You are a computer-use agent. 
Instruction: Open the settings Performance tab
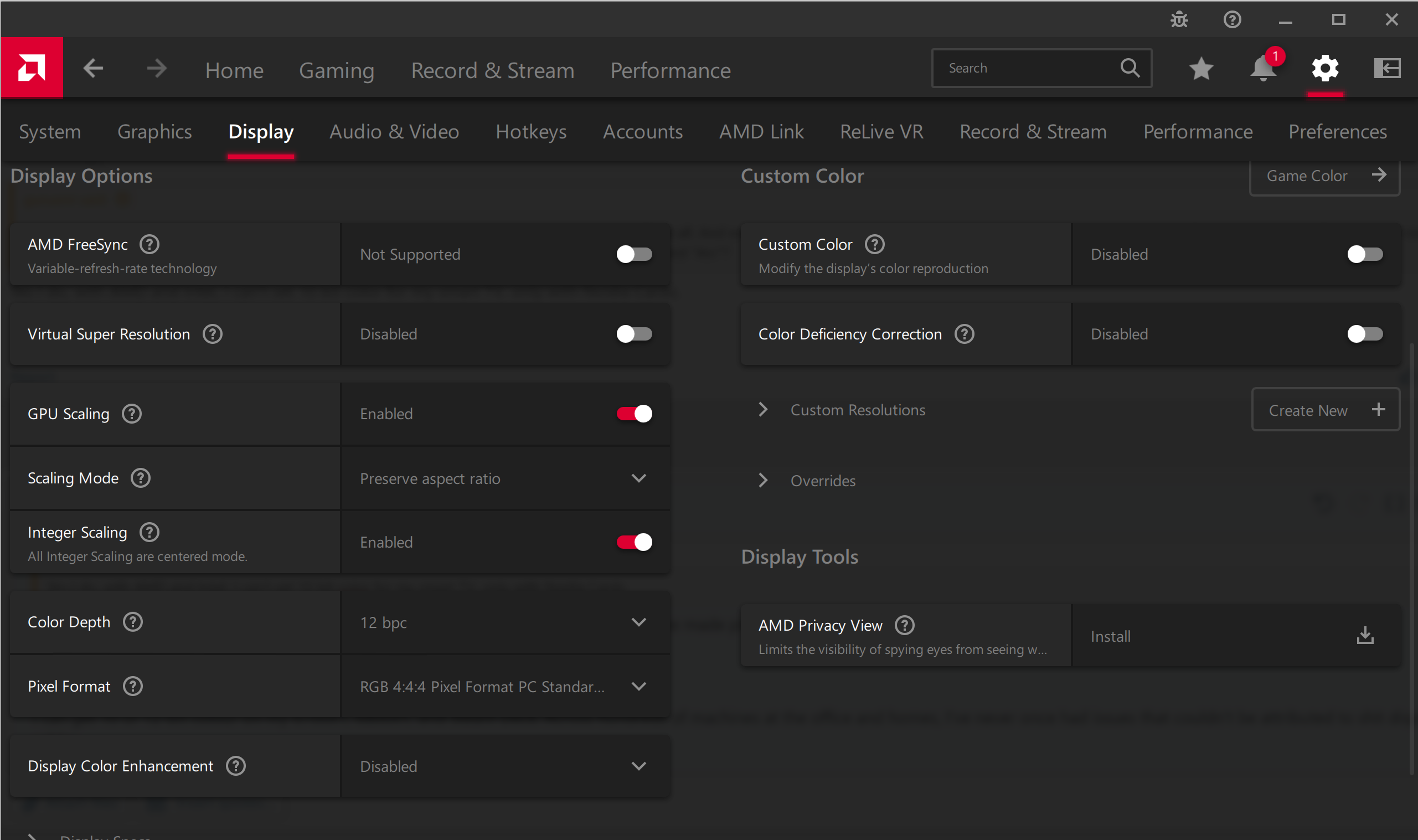pos(1198,132)
